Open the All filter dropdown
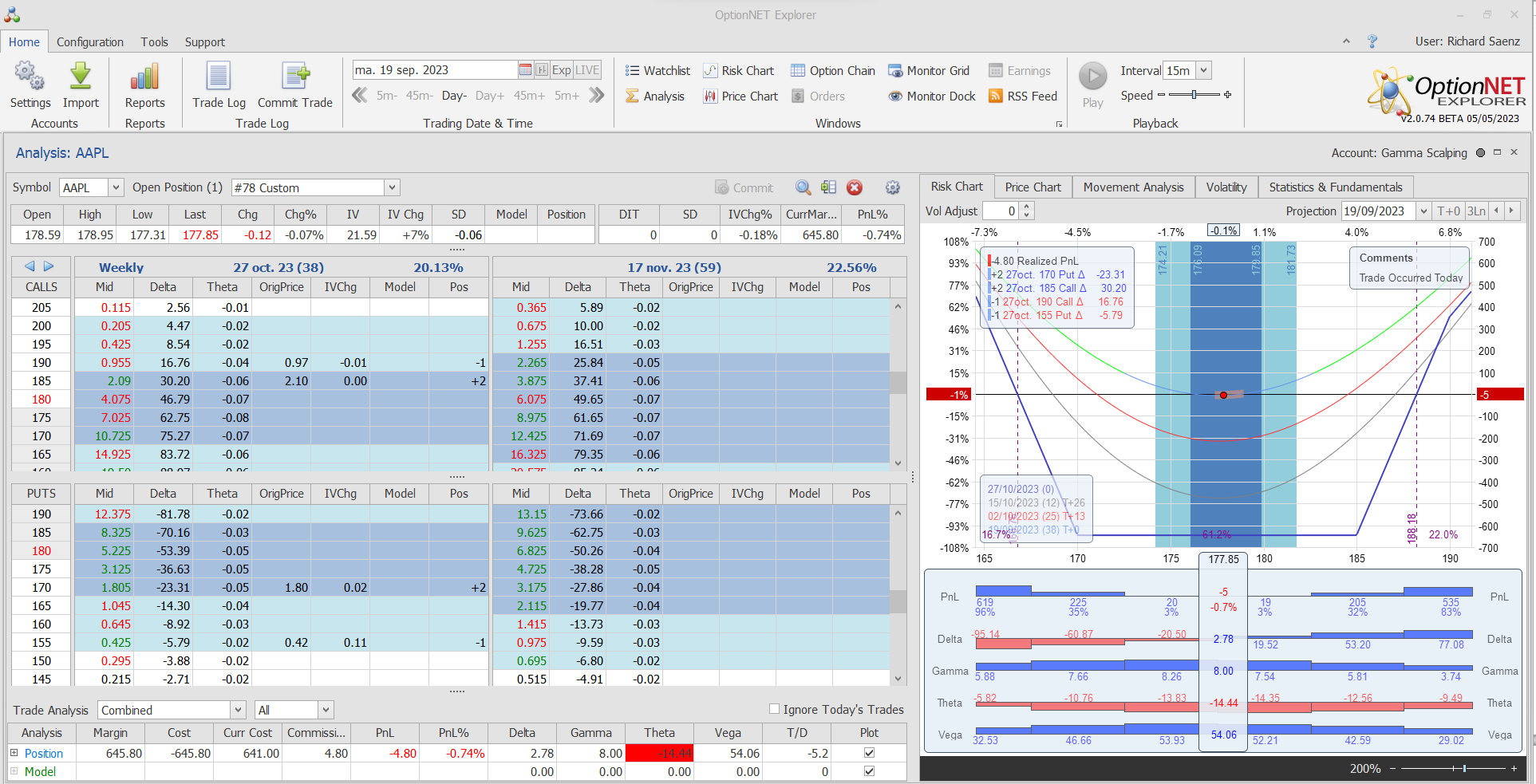This screenshot has width=1536, height=784. (326, 710)
